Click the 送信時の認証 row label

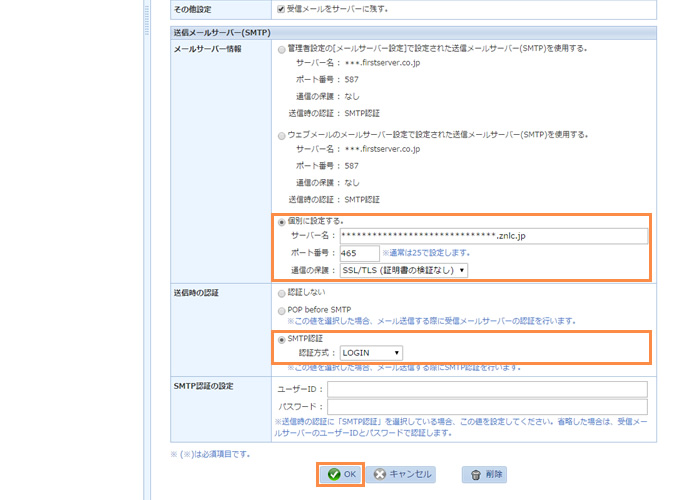click(196, 293)
